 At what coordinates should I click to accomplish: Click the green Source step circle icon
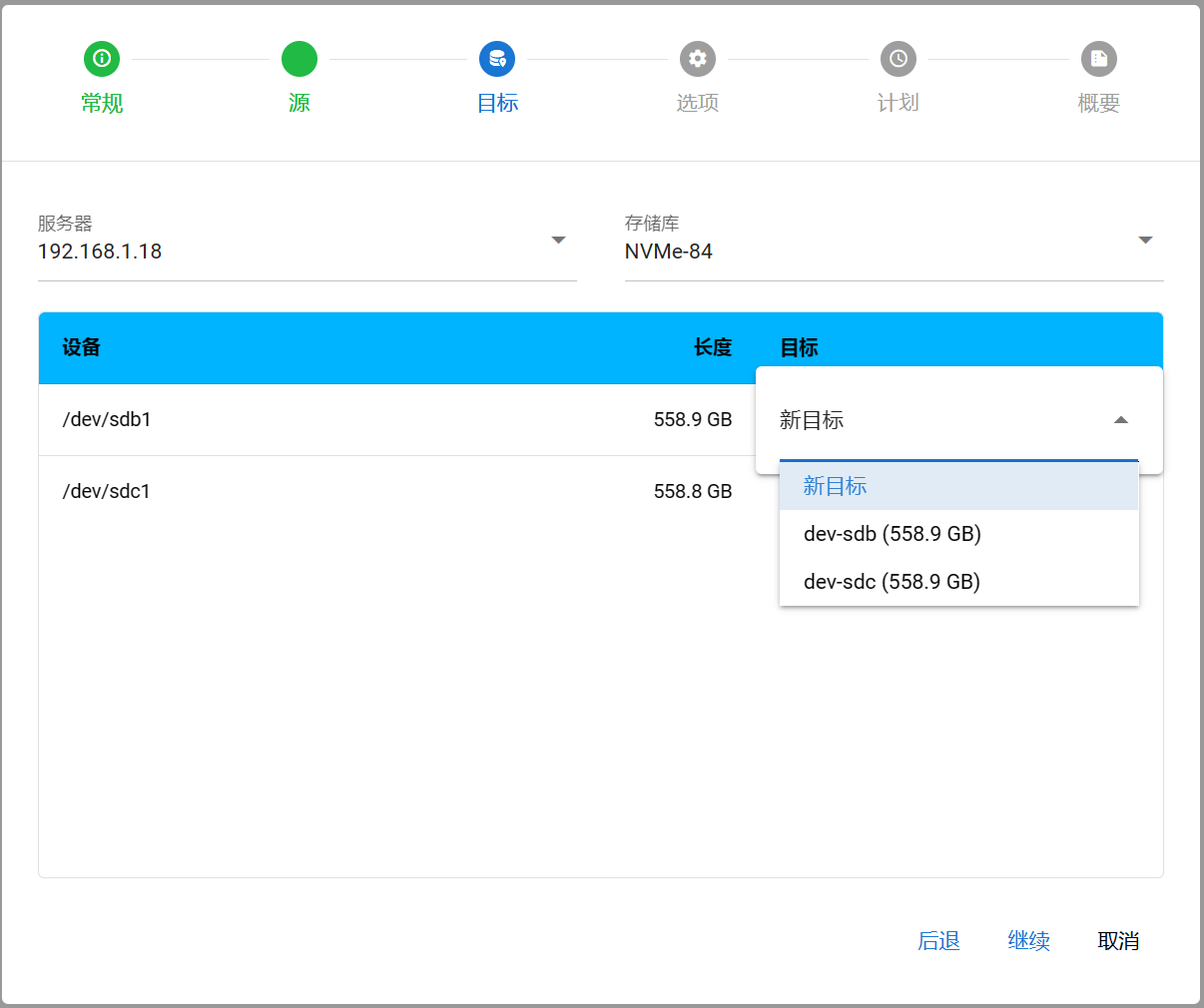pyautogui.click(x=300, y=59)
